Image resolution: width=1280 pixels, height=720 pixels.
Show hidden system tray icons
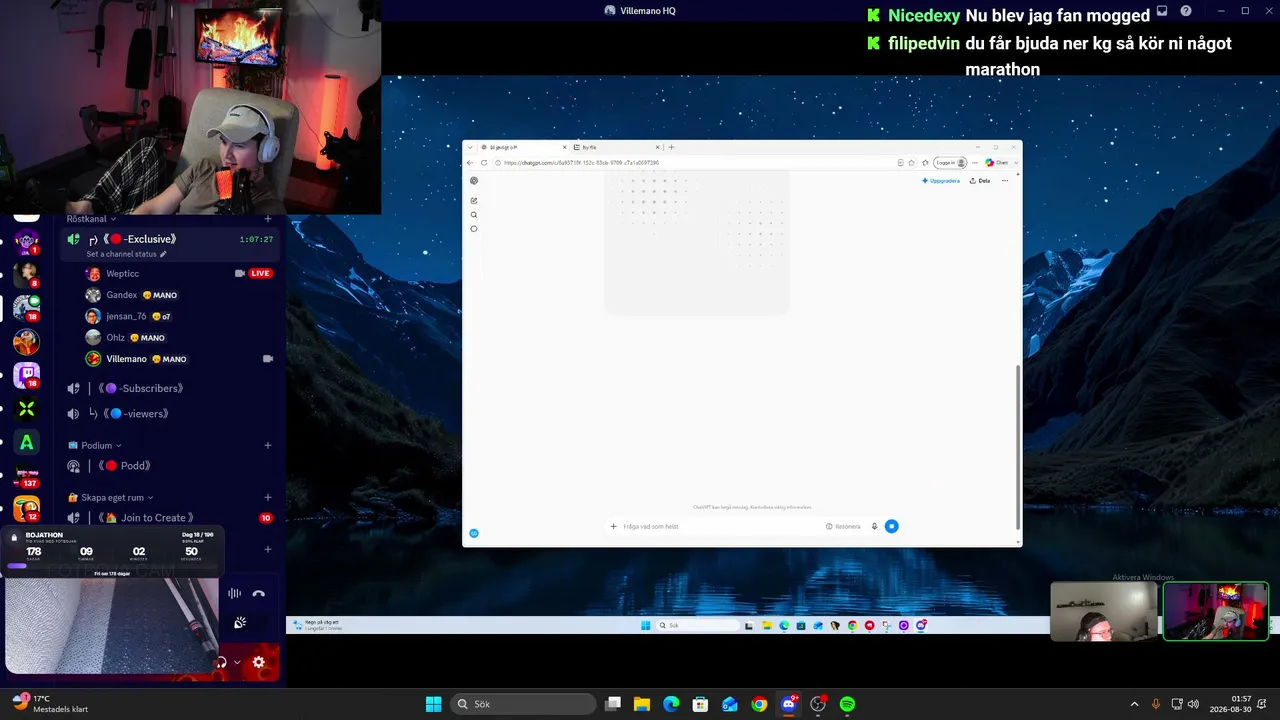tap(1134, 704)
